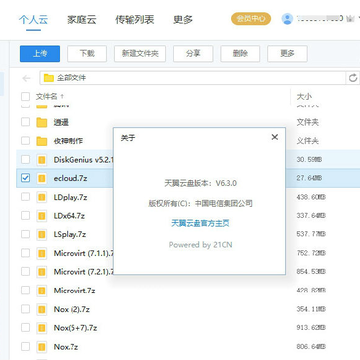Click the 913.62MB size value
The image size is (360, 360).
(311, 328)
